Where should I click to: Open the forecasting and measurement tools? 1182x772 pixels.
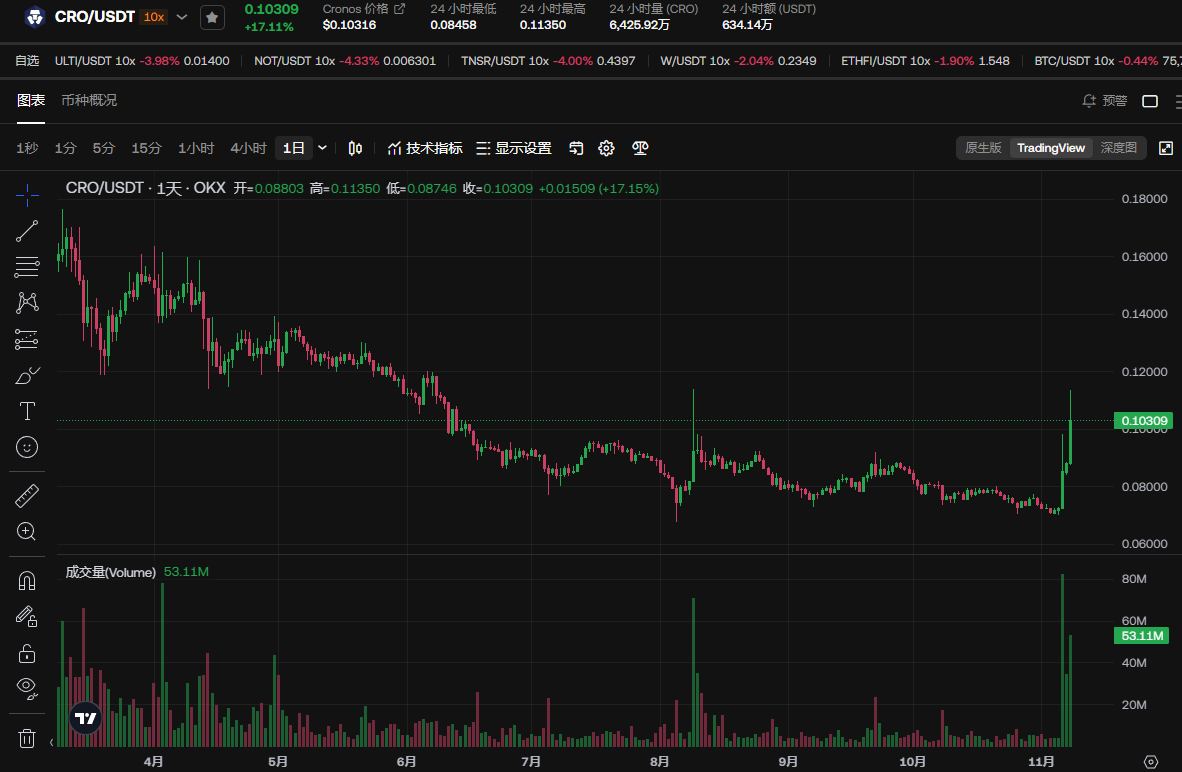(x=27, y=339)
